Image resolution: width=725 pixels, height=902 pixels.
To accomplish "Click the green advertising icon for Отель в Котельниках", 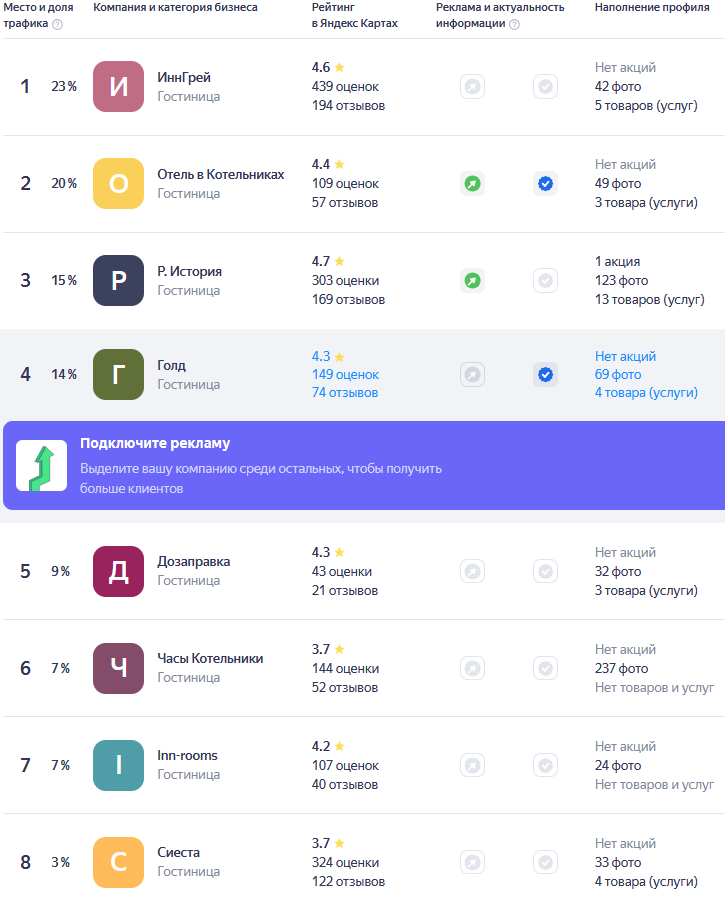I will [472, 184].
